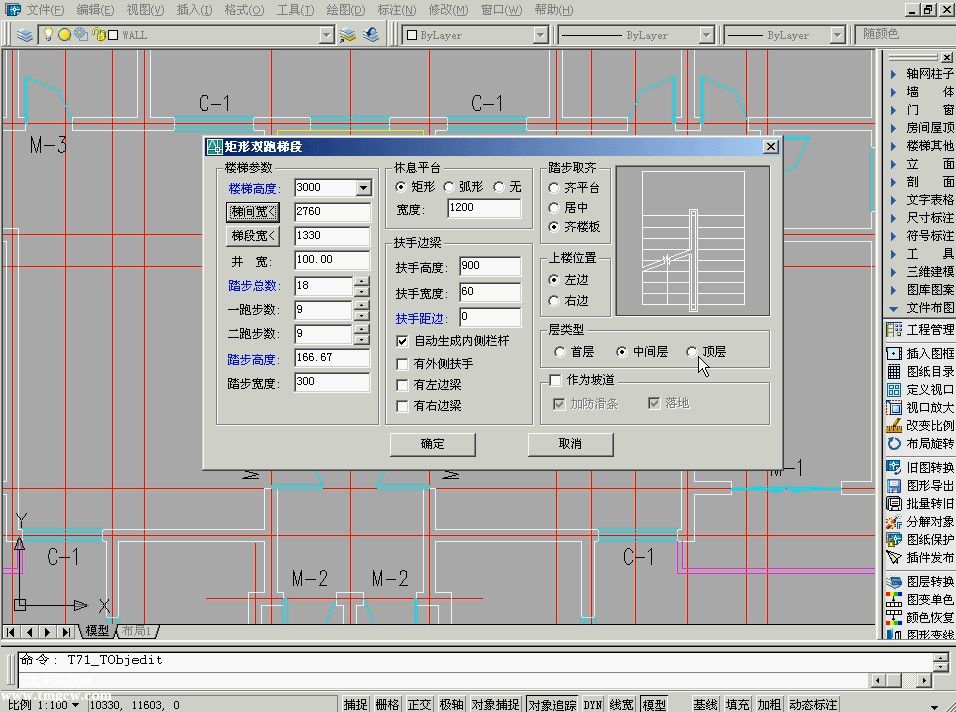The height and width of the screenshot is (712, 956).
Task: Toggle 正交 status bar button
Action: (419, 705)
